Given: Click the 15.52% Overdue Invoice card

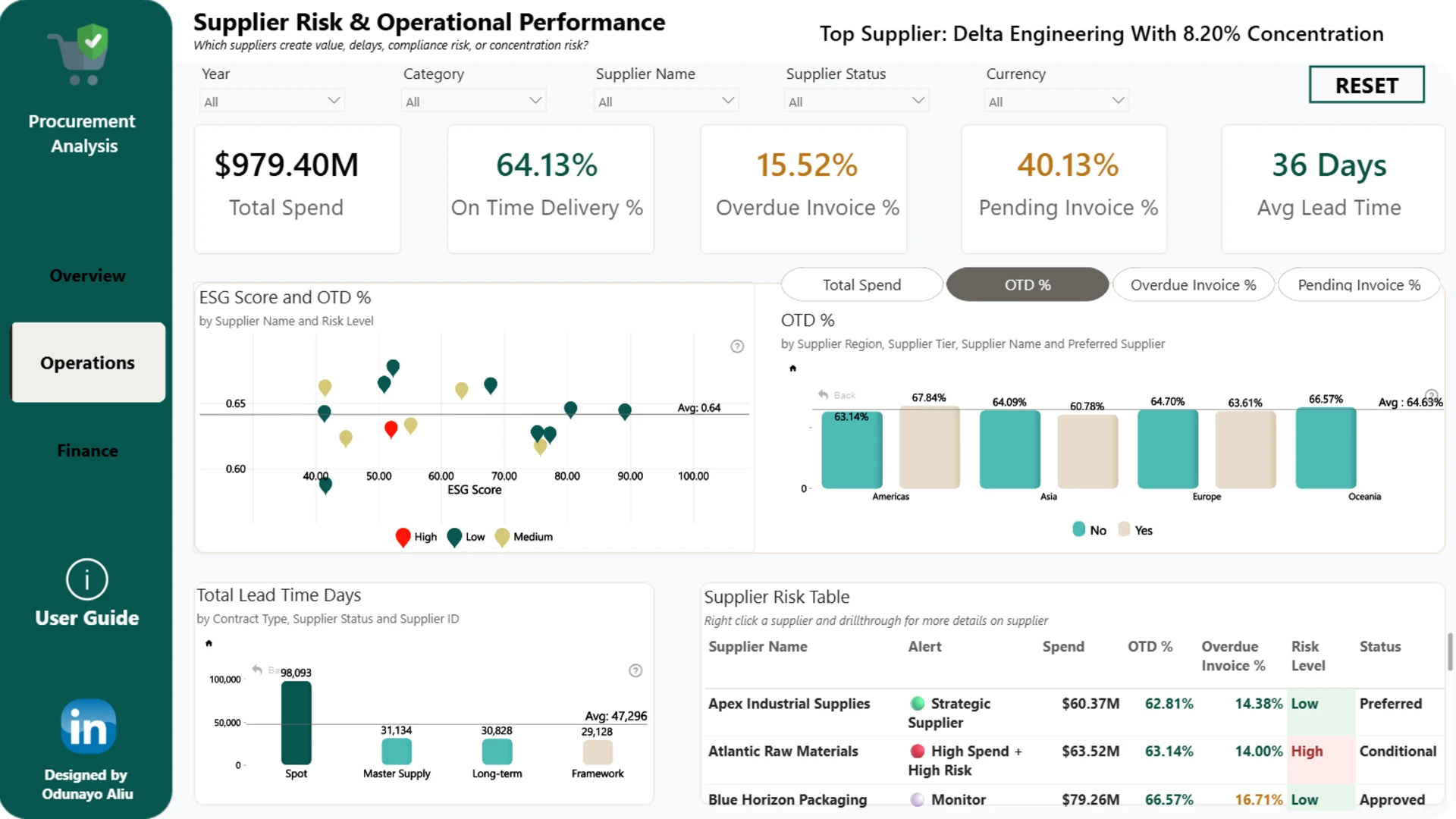Looking at the screenshot, I should coord(804,189).
